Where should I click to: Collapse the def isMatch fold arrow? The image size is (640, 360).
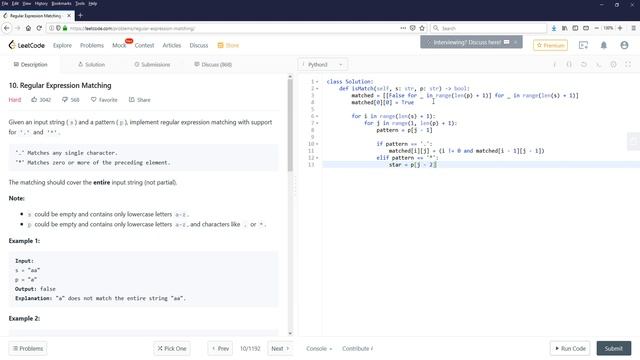(x=317, y=89)
